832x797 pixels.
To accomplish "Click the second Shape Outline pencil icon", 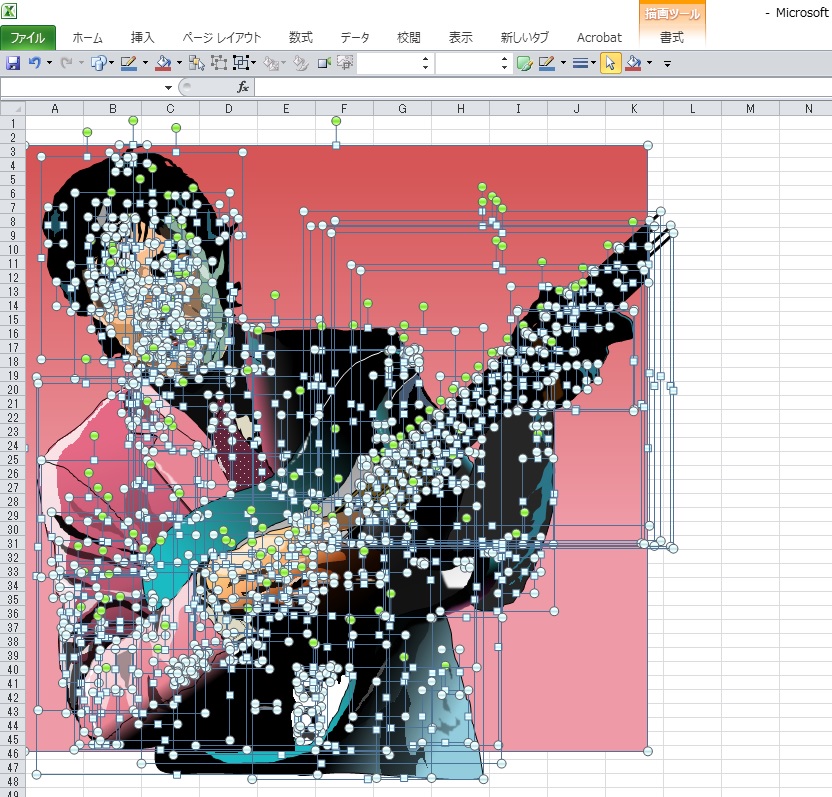I will (x=547, y=63).
